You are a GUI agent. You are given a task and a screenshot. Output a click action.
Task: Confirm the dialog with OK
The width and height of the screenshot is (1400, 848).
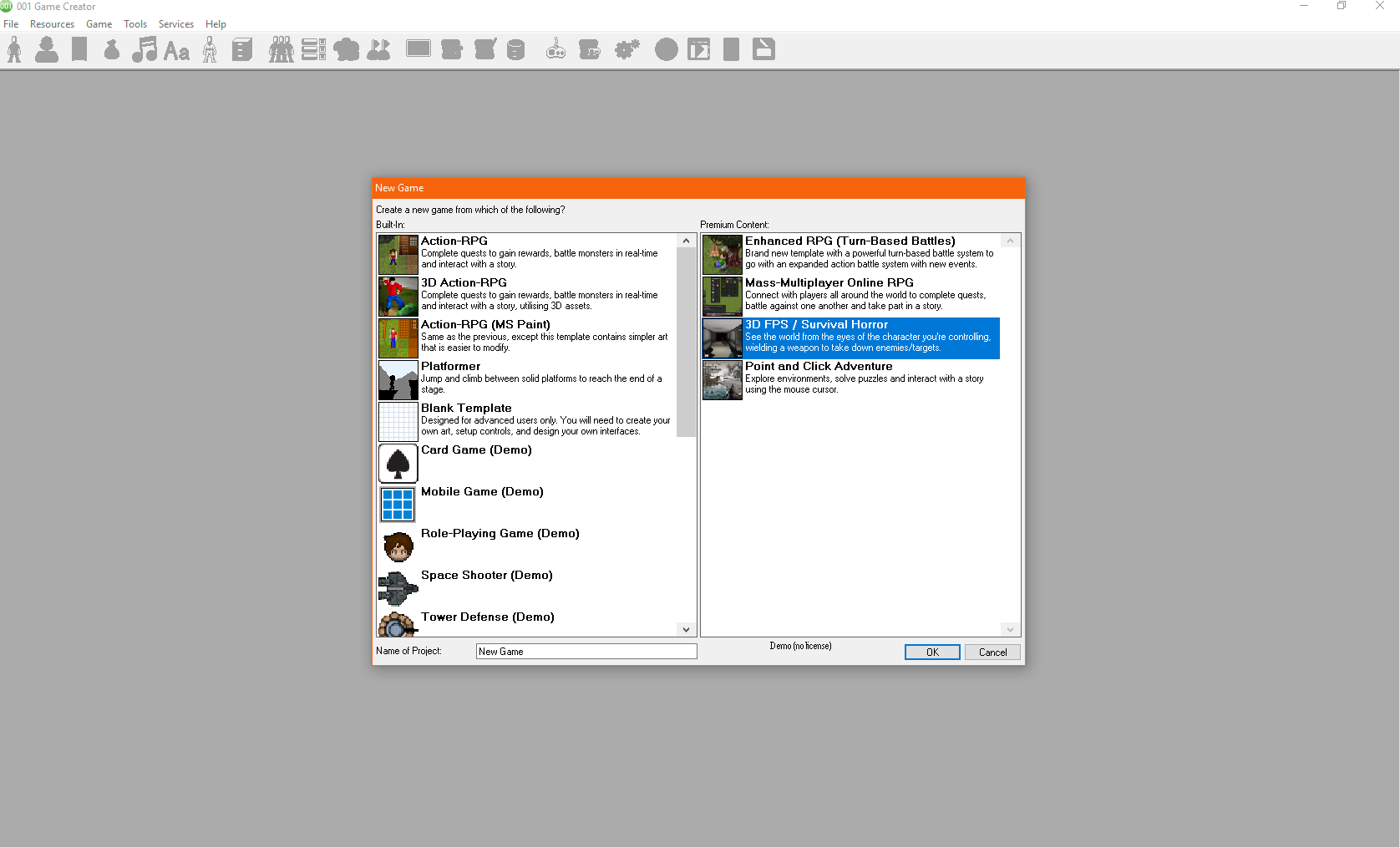(x=932, y=653)
